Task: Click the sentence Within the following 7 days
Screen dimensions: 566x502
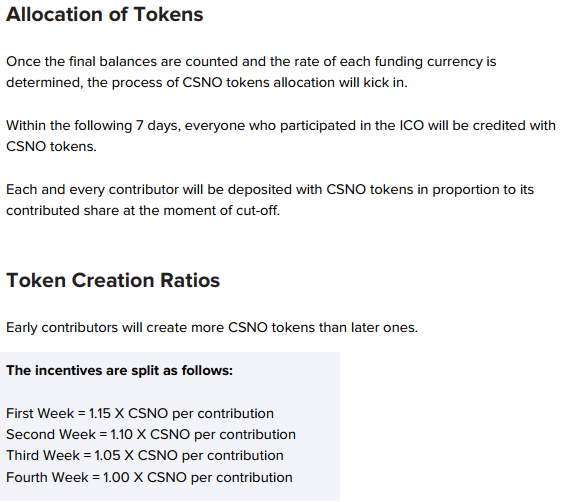Action: tap(281, 136)
